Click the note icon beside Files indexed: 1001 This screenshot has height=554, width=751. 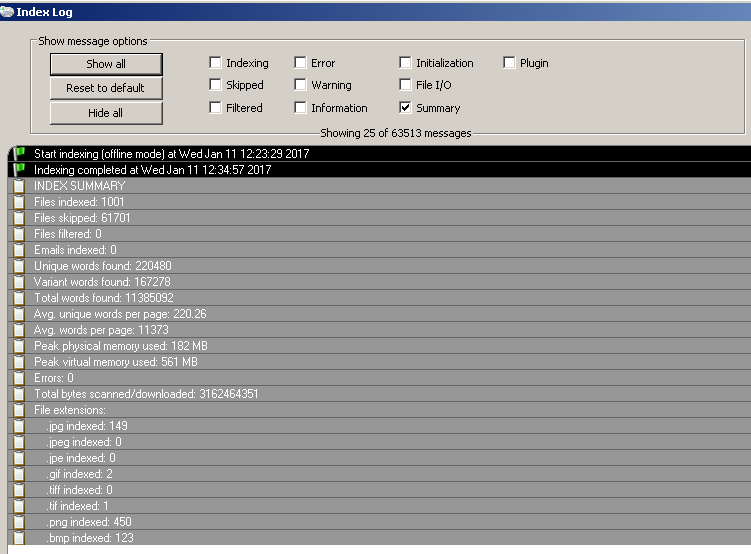[x=18, y=202]
